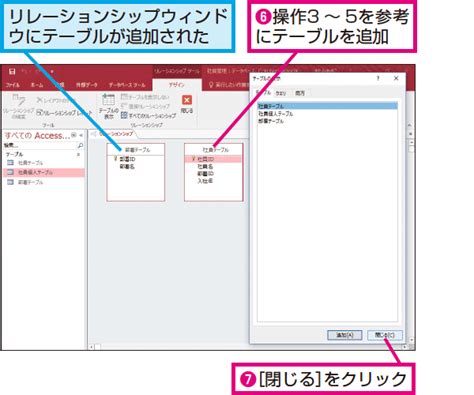Click 直接リレーションシップ in the ribbon

(145, 106)
